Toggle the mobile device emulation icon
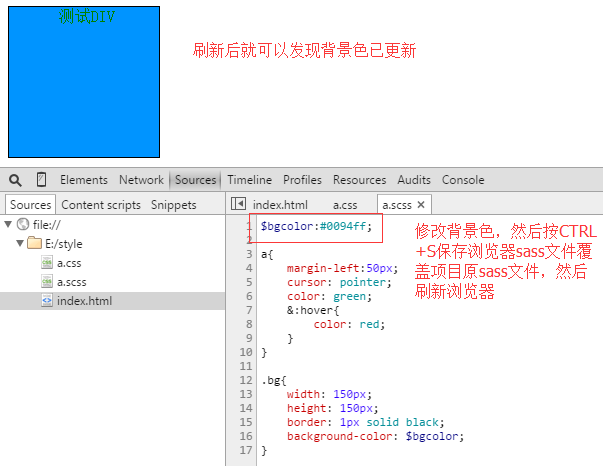 [42, 180]
